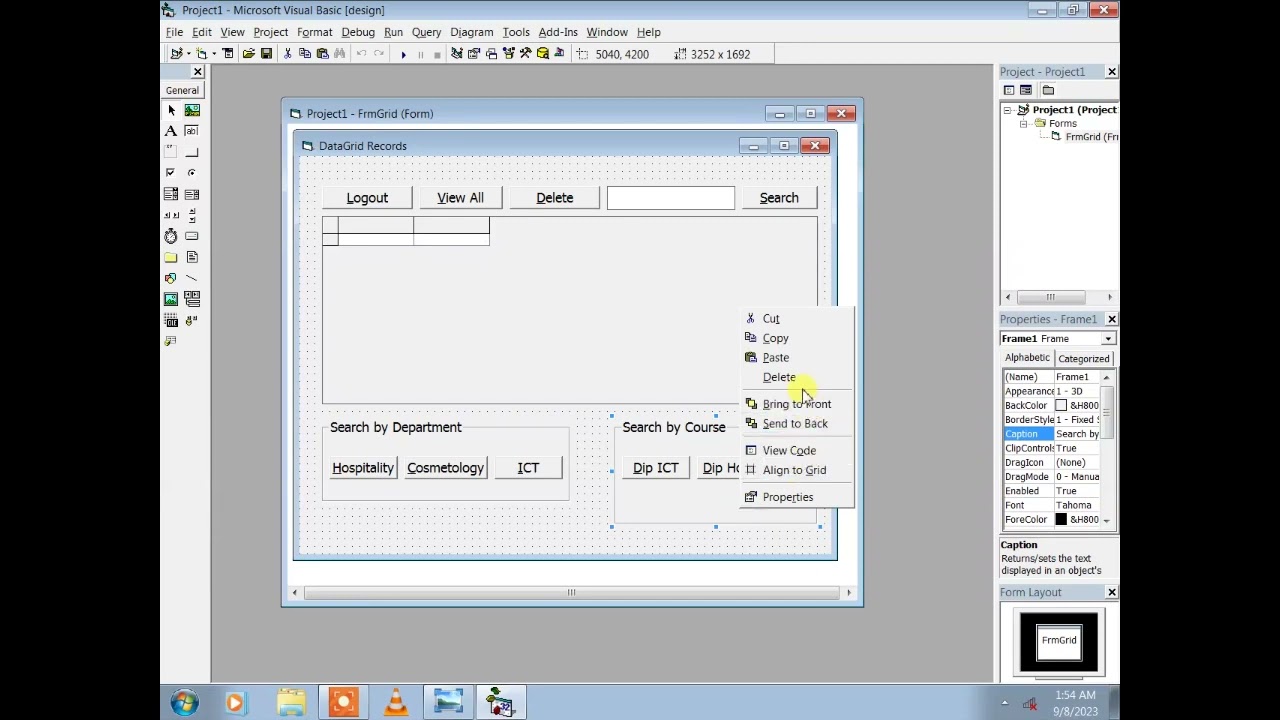Choose Align to Grid in context menu
Viewport: 1280px width, 720px height.
pyautogui.click(x=797, y=470)
